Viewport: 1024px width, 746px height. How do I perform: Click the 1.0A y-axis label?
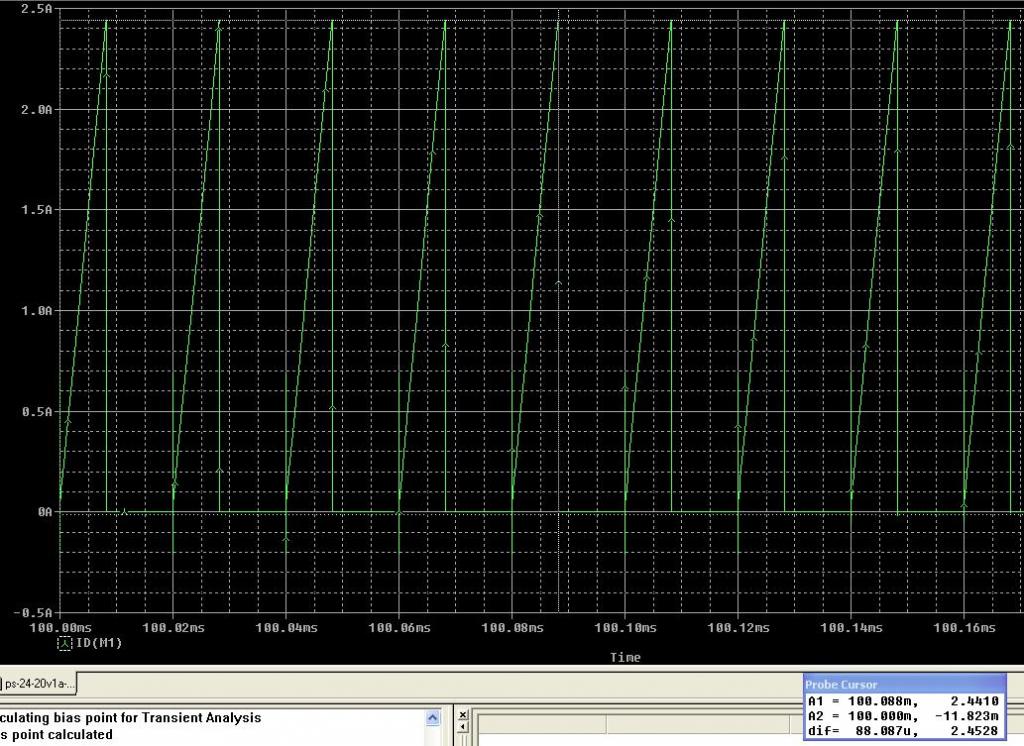pyautogui.click(x=36, y=311)
